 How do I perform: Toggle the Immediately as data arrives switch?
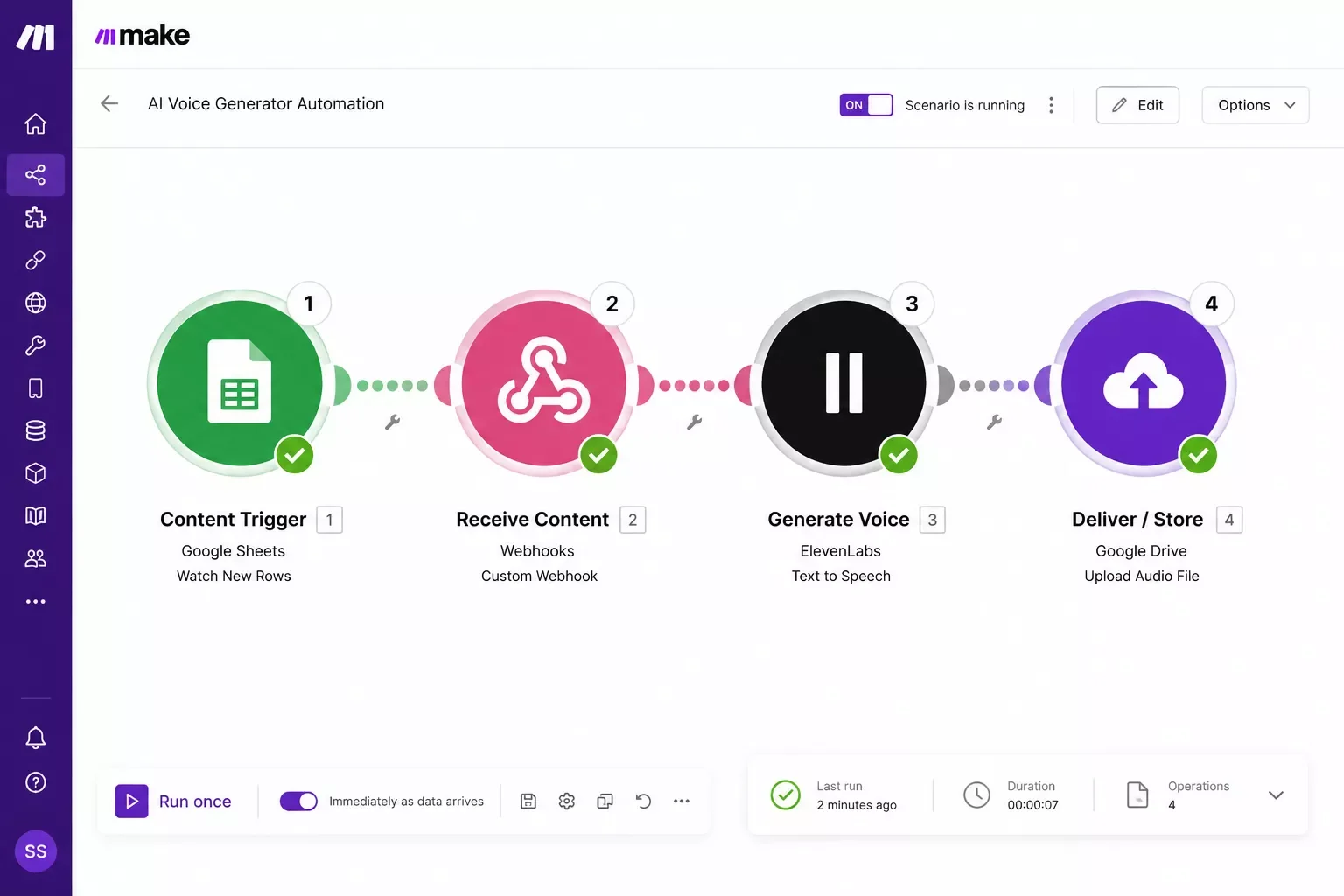(x=298, y=801)
